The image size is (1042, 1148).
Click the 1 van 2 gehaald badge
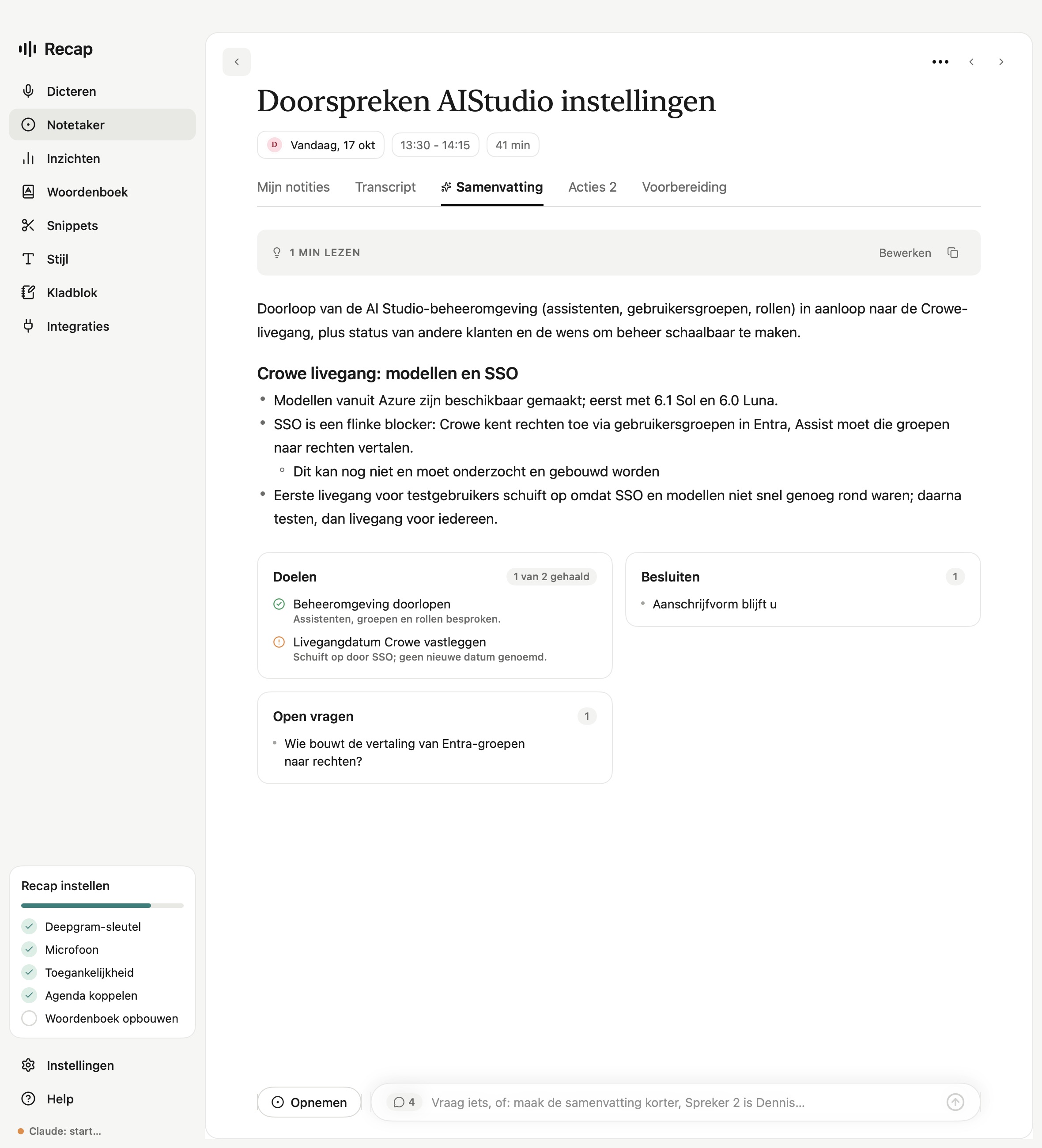coord(551,577)
